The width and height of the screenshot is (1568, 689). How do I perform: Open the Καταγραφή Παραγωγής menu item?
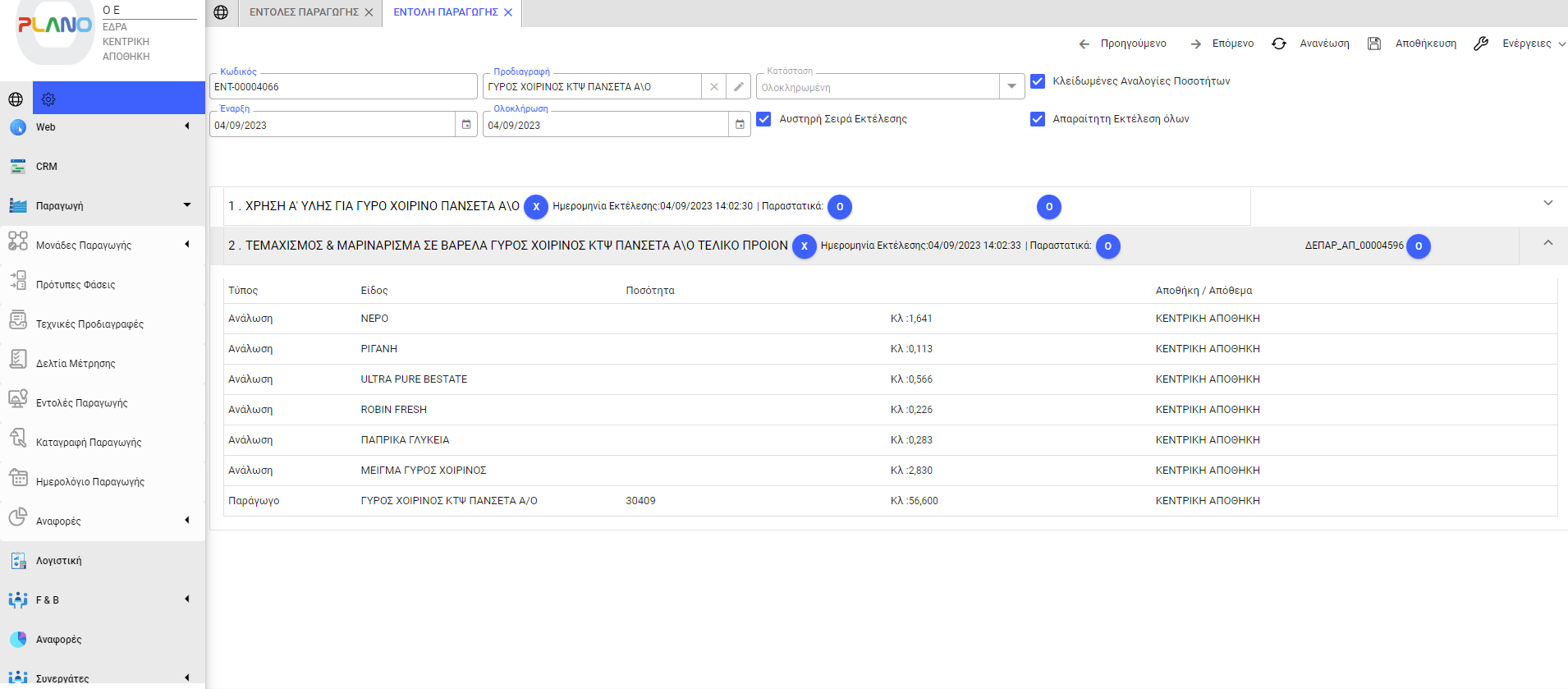[x=89, y=443]
